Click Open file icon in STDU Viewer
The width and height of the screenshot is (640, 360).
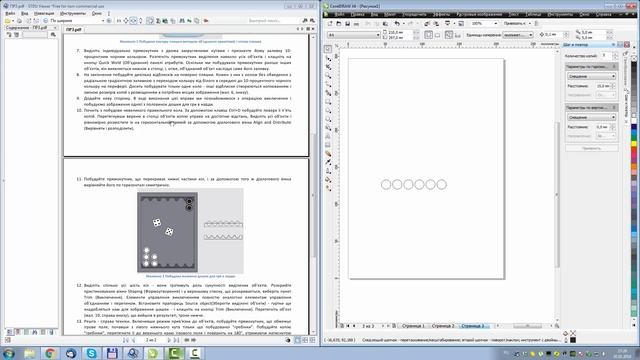coord(8,20)
